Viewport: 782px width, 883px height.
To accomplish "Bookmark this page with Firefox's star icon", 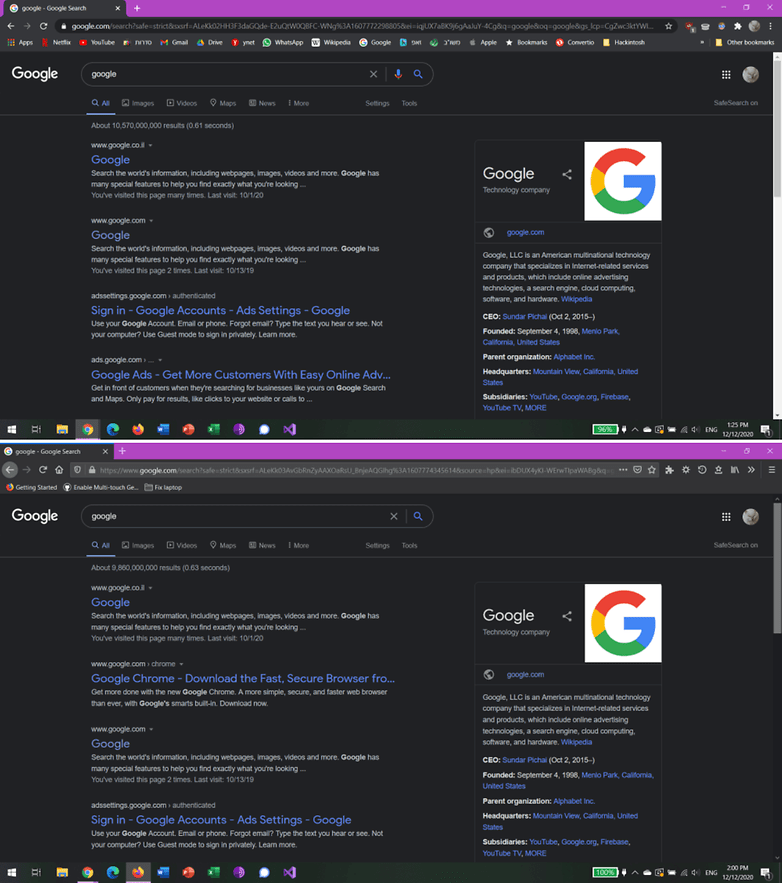I will (x=652, y=470).
